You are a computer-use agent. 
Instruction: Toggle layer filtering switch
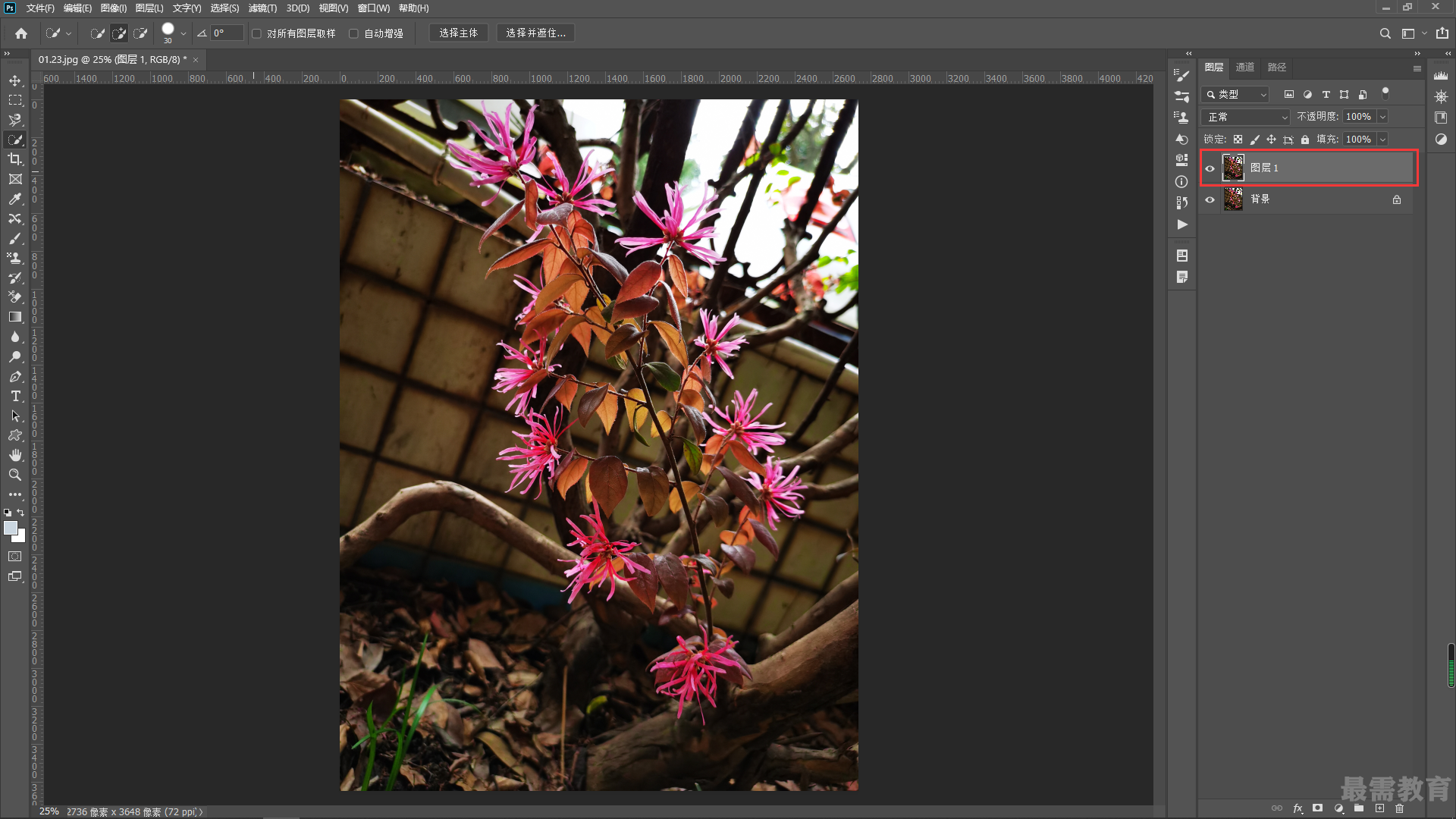point(1385,93)
